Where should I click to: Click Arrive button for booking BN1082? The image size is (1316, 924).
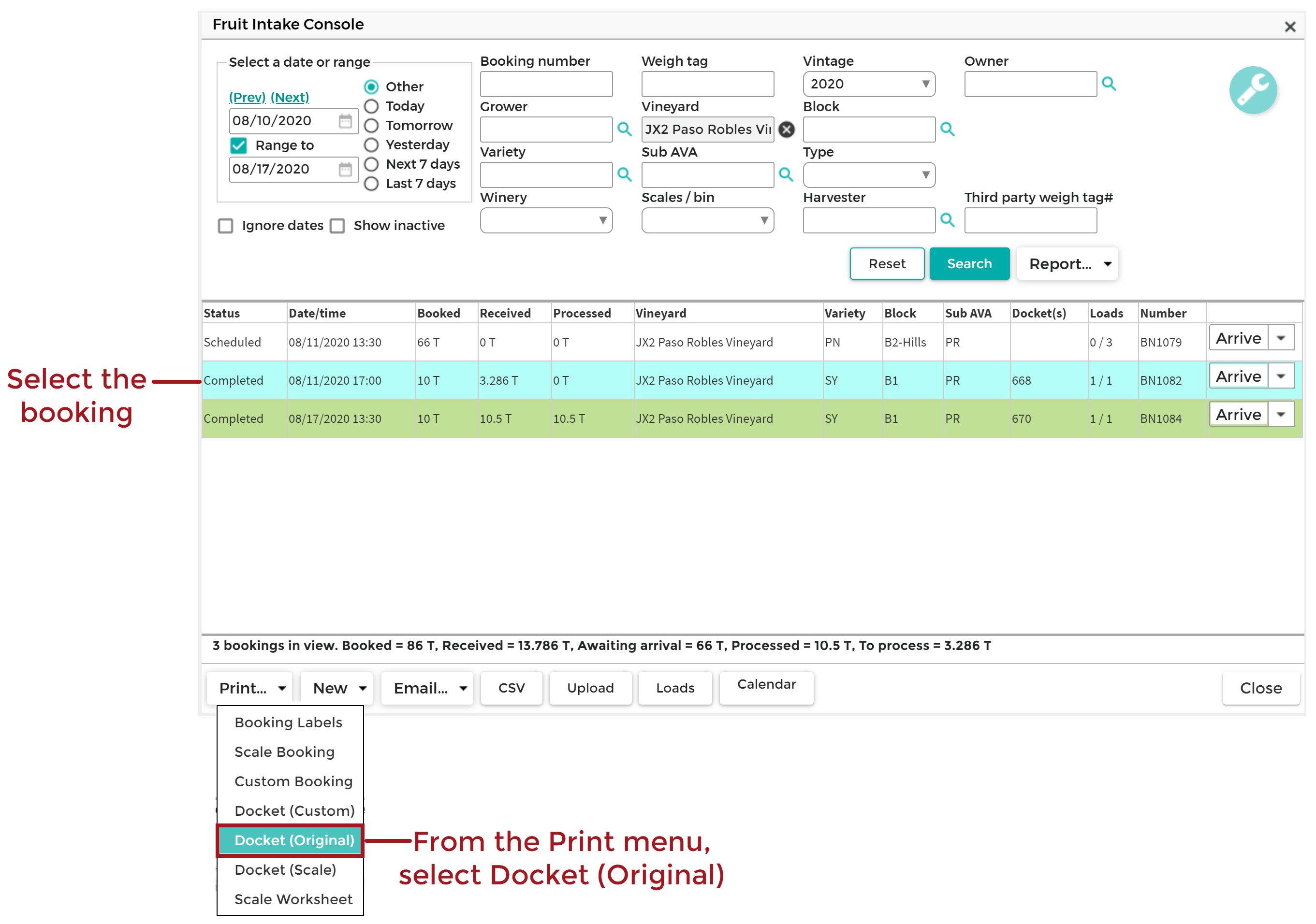tap(1239, 376)
